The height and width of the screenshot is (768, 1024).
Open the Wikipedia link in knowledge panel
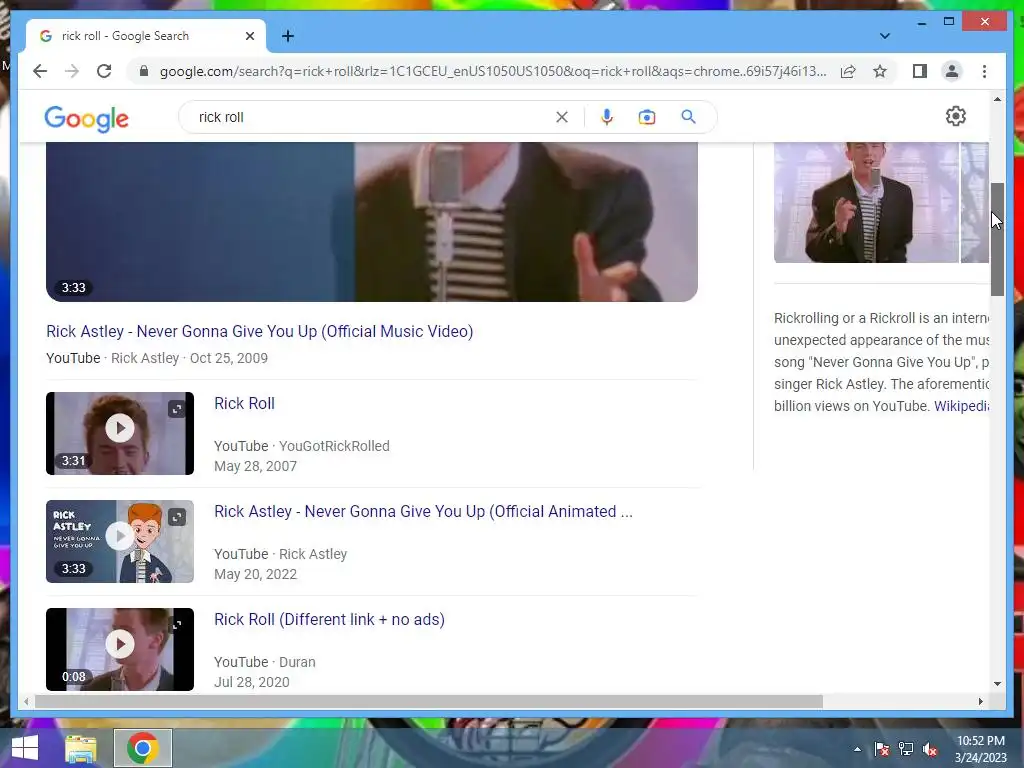click(961, 406)
